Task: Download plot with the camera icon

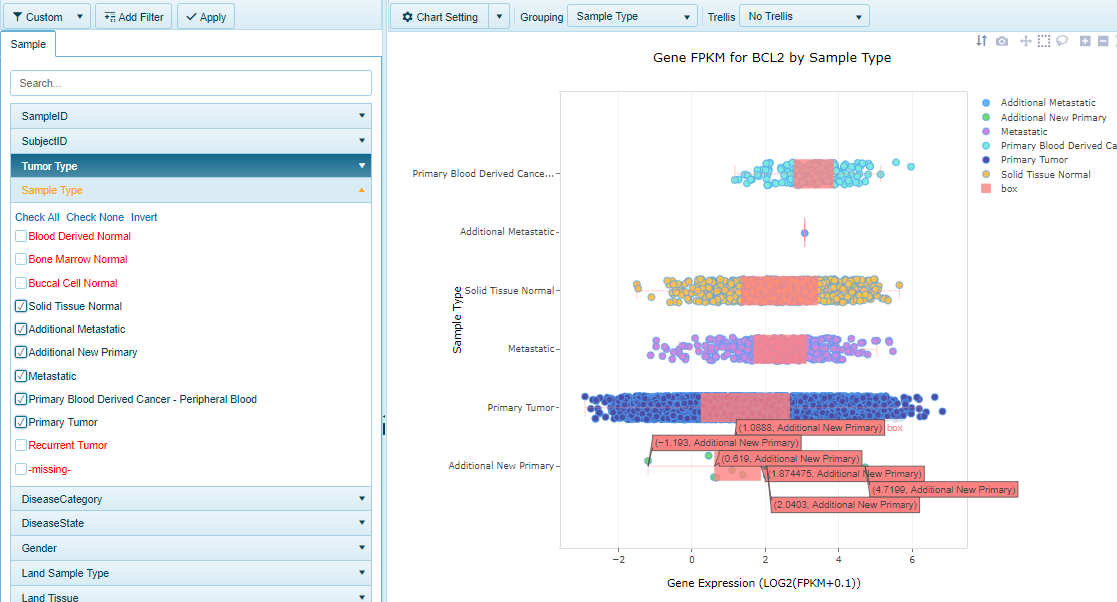Action: [1002, 41]
